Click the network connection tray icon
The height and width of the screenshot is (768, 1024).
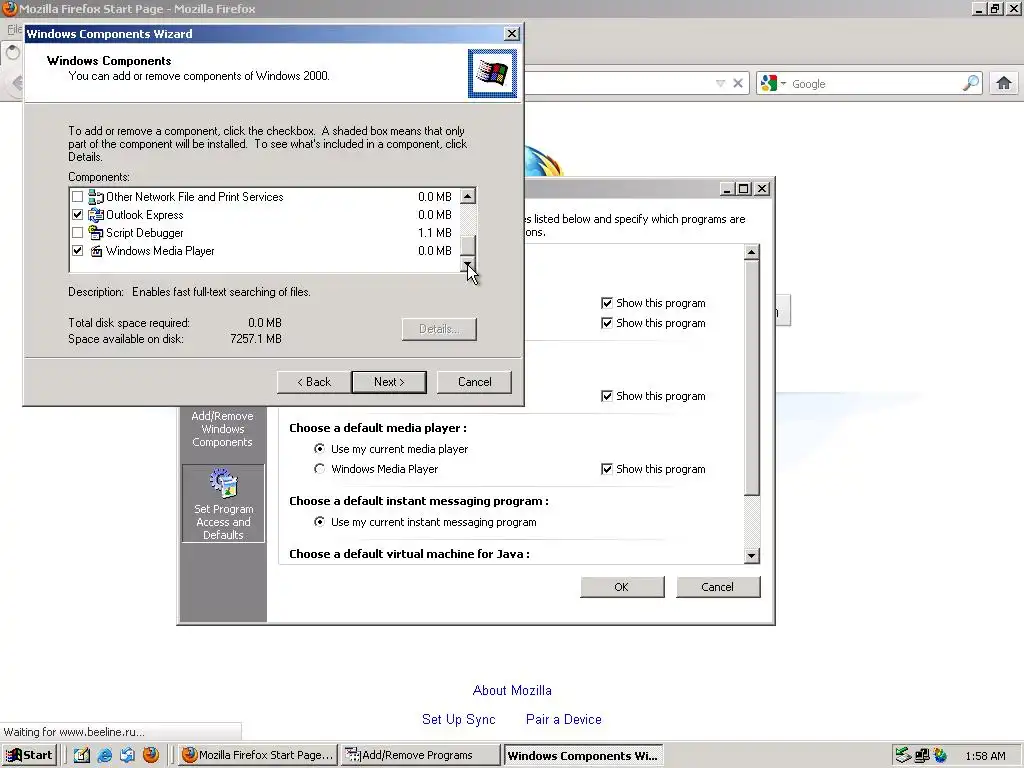pos(921,755)
